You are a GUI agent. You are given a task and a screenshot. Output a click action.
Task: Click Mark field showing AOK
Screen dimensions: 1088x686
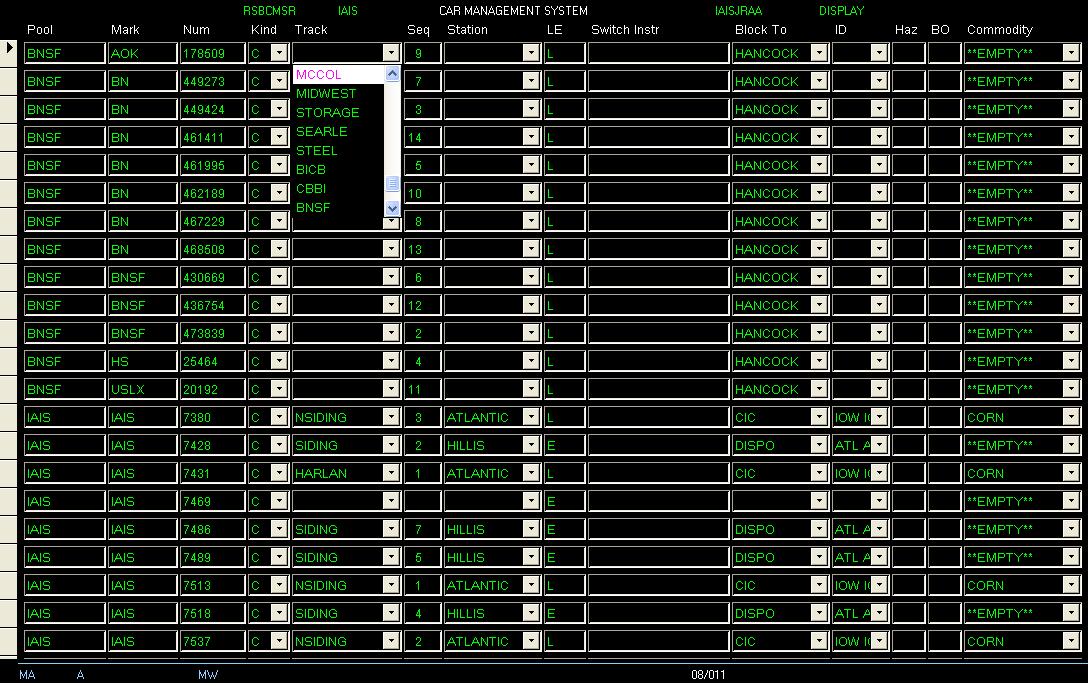click(x=142, y=53)
